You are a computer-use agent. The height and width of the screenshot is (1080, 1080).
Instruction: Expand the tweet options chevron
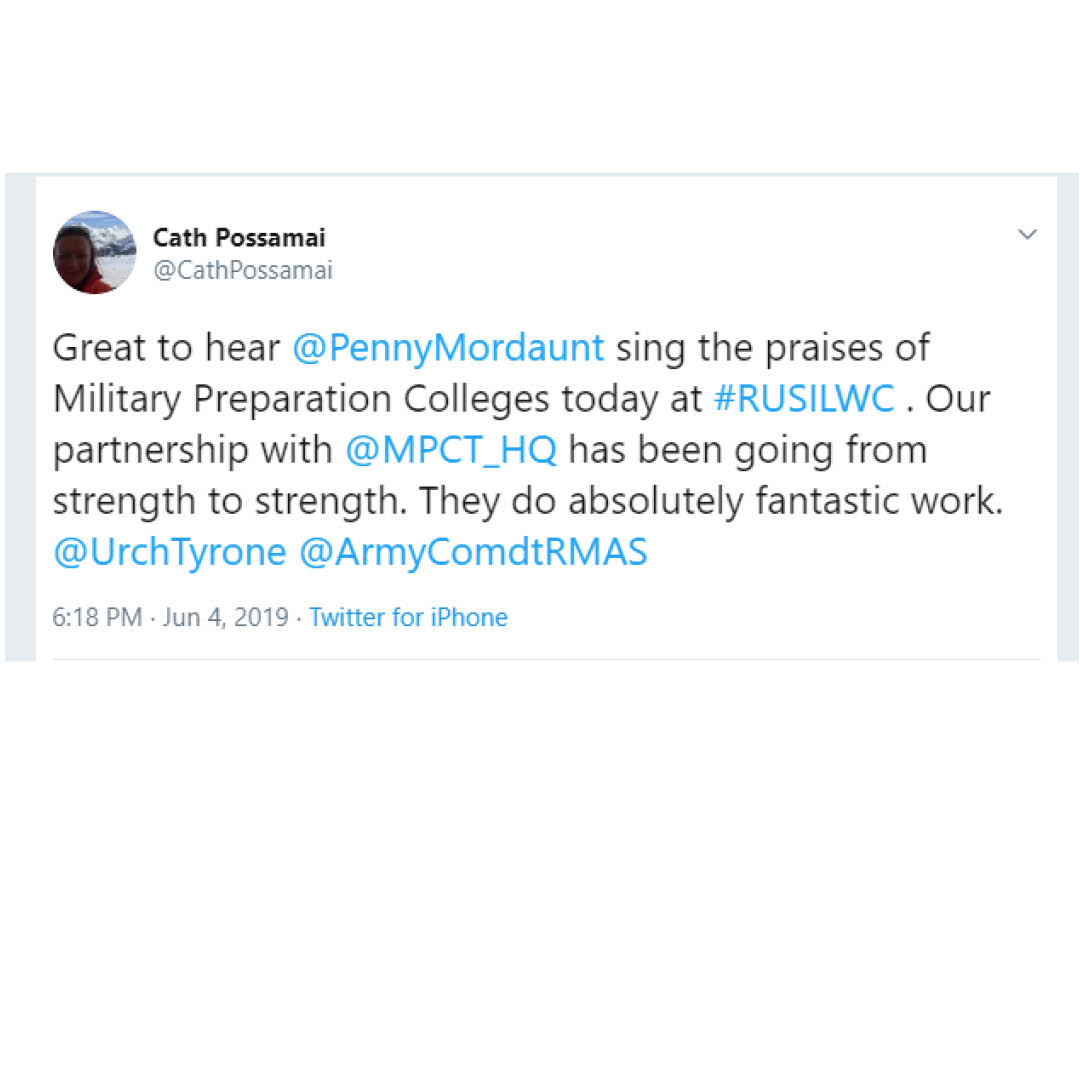pyautogui.click(x=1027, y=234)
